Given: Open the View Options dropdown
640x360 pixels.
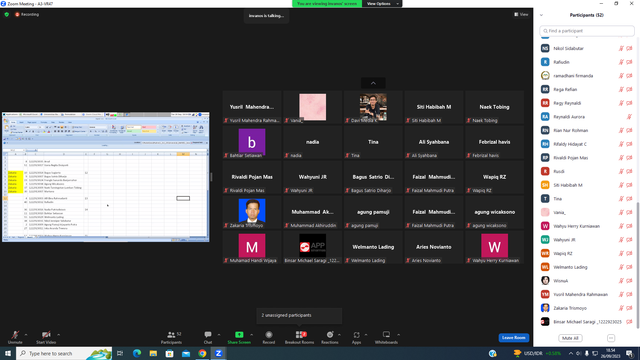Looking at the screenshot, I should click(382, 4).
